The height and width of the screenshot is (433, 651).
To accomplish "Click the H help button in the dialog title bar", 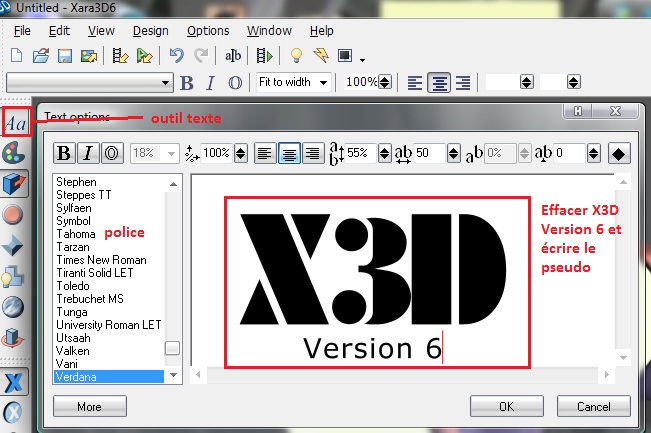I will [x=578, y=111].
